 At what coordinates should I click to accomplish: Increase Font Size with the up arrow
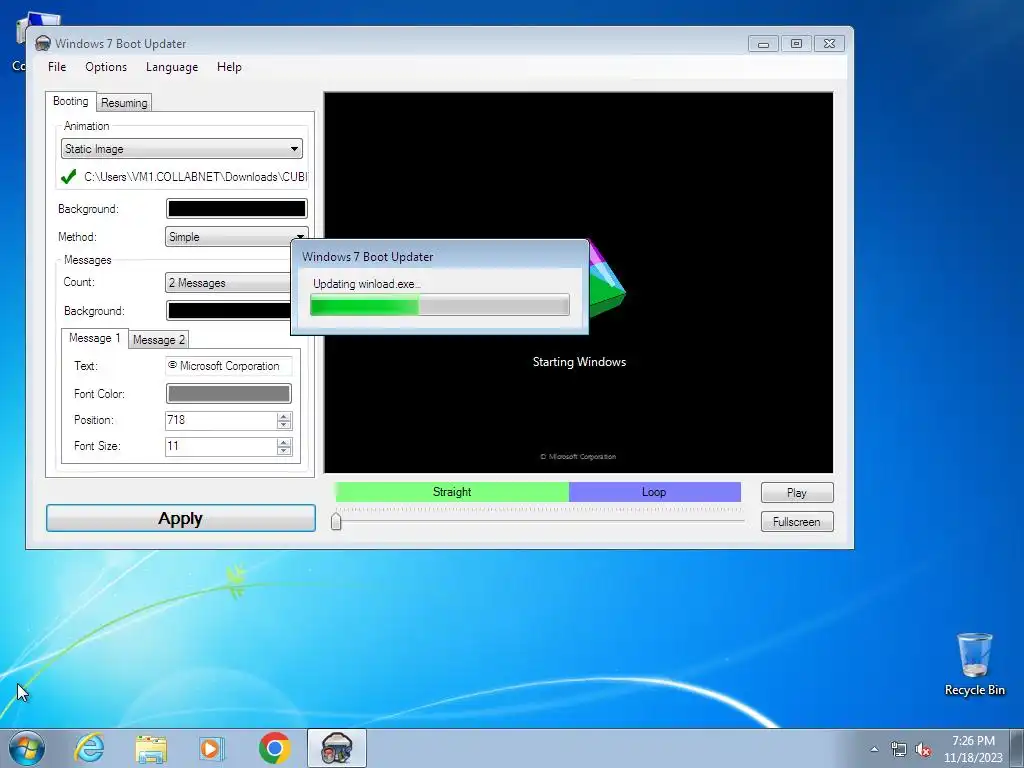click(x=284, y=442)
